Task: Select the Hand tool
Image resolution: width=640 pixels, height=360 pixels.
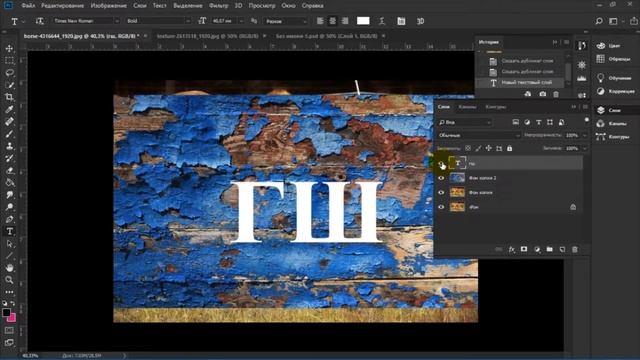Action: [x=9, y=268]
